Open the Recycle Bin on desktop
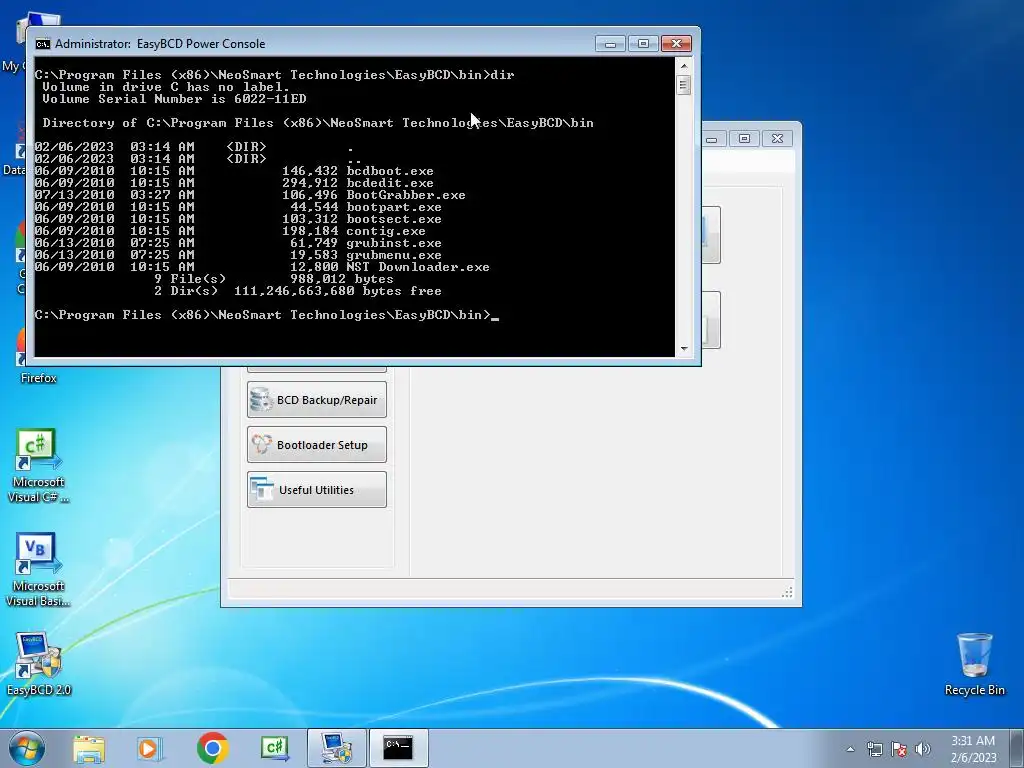Screen dimensions: 1024x768 click(974, 664)
